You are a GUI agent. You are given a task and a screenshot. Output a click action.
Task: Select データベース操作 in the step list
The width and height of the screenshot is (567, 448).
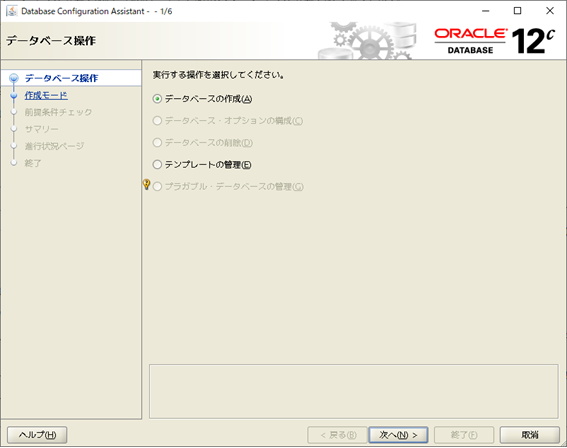coord(61,78)
